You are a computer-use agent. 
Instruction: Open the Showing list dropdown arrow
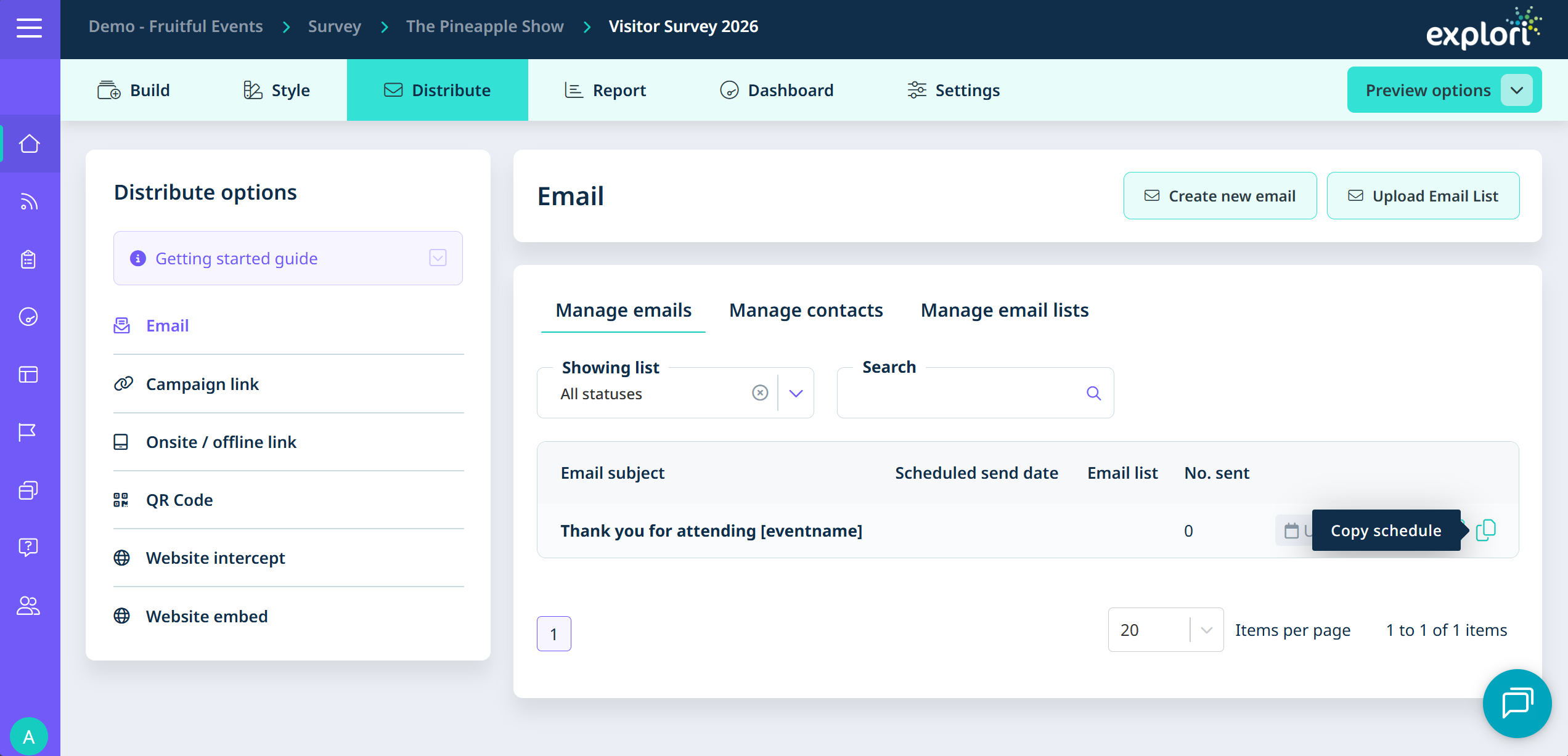pyautogui.click(x=796, y=393)
